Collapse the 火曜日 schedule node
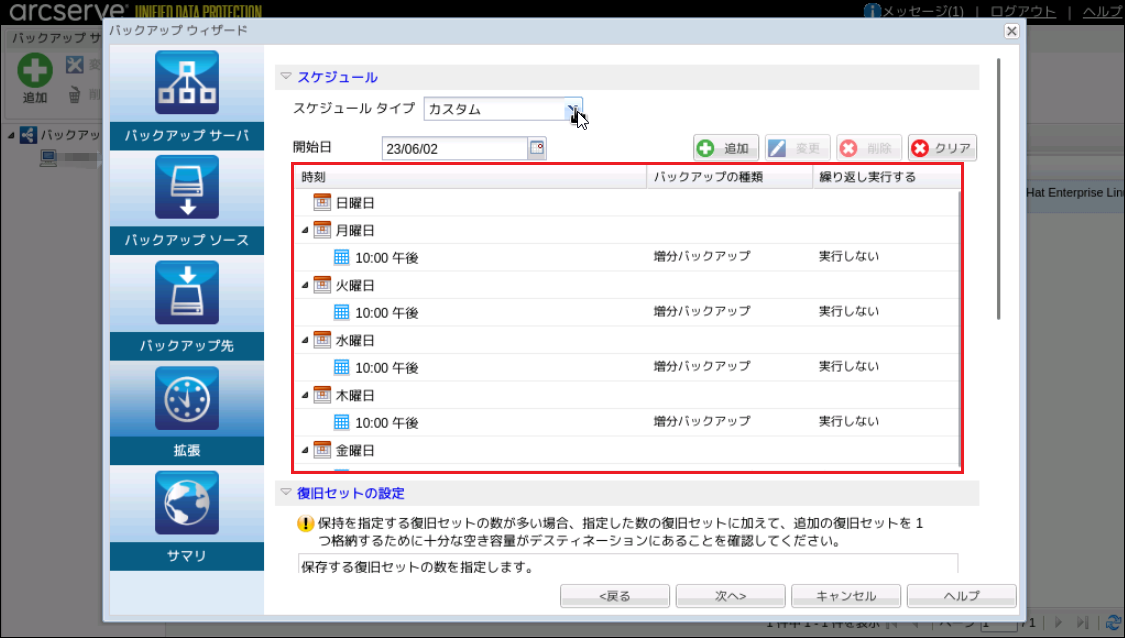Screen dimensions: 1125x638 click(x=305, y=285)
